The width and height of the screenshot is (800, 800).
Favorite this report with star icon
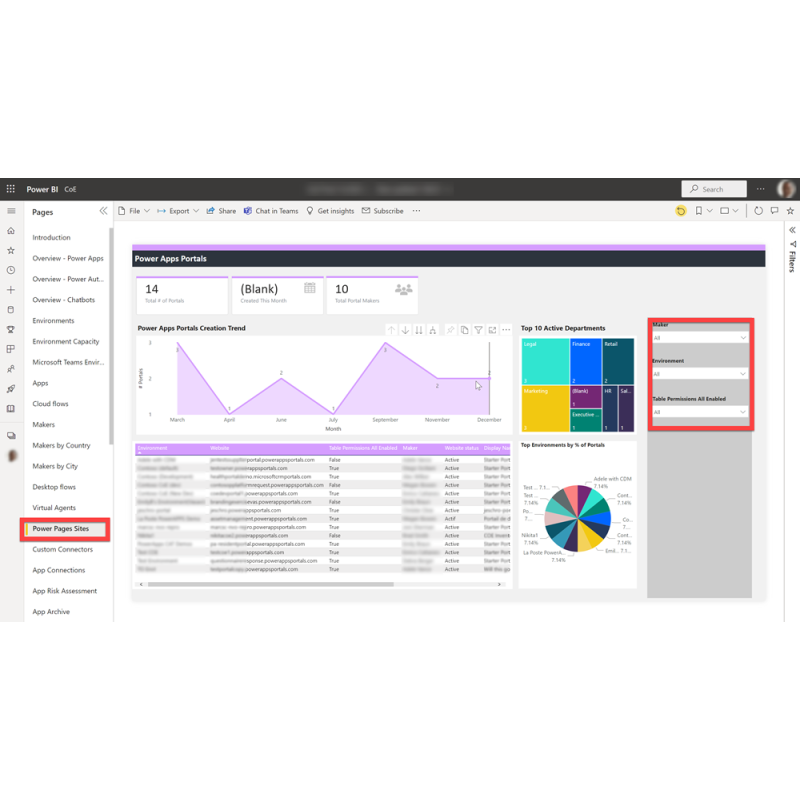click(x=790, y=211)
